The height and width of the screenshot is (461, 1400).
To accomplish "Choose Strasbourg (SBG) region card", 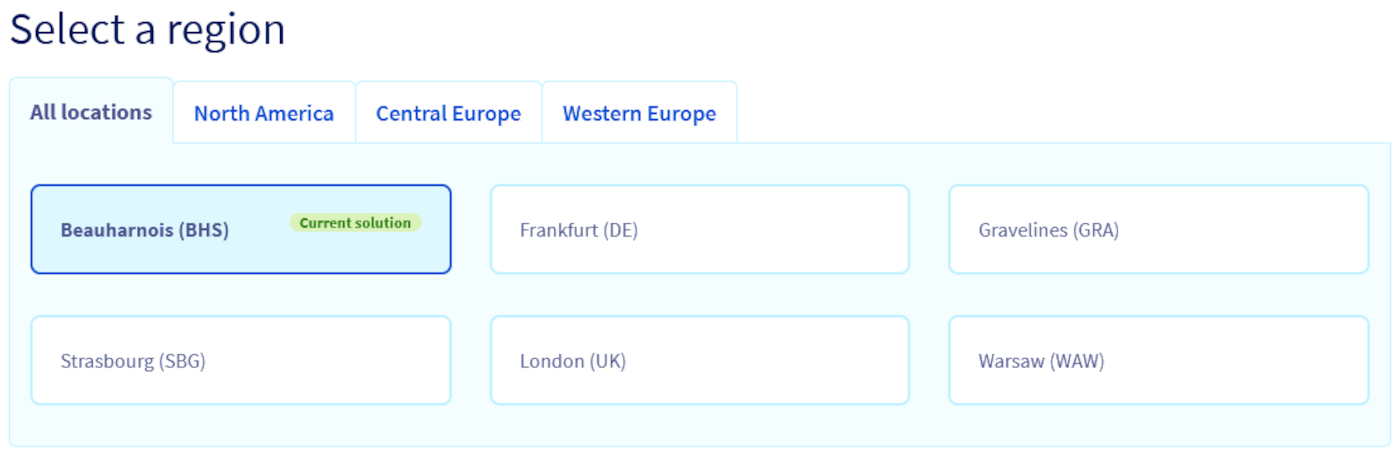I will [x=240, y=360].
